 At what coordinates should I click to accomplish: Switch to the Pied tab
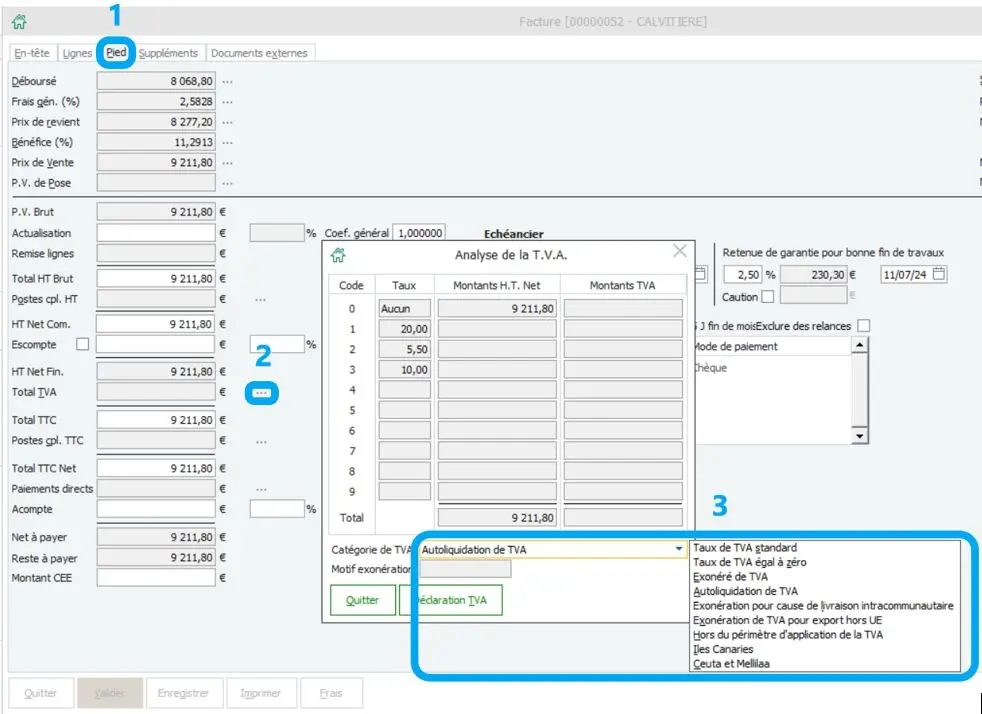(116, 53)
